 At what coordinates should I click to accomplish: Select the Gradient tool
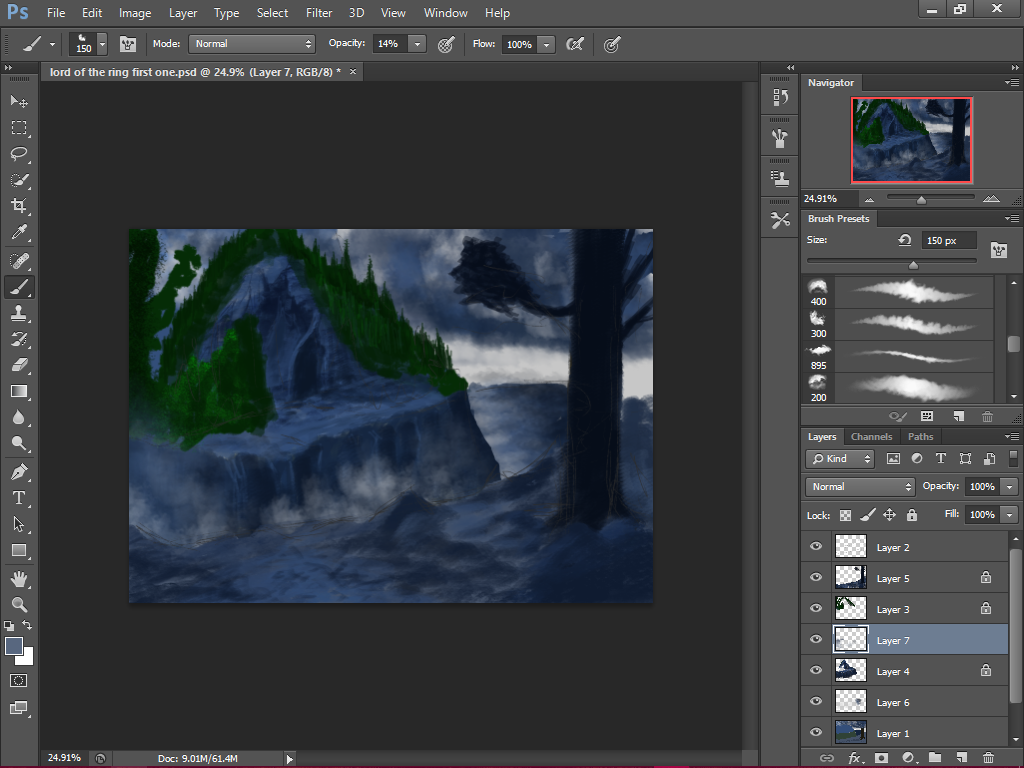click(19, 391)
